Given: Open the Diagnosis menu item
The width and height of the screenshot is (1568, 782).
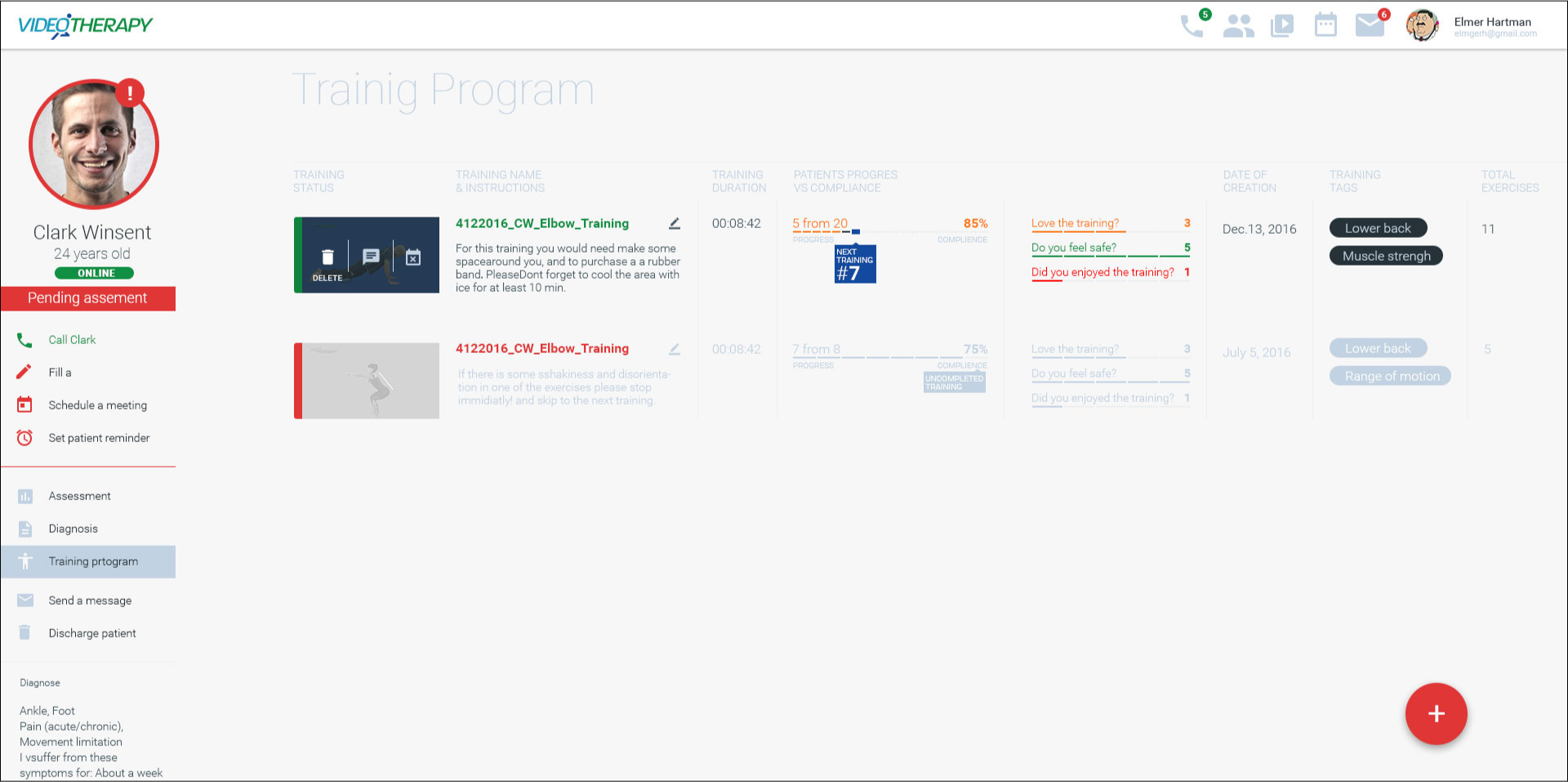Looking at the screenshot, I should (88, 529).
